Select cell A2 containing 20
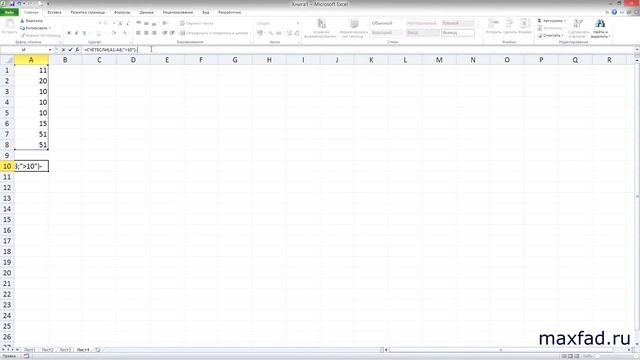This screenshot has height=360, width=640. (31, 81)
